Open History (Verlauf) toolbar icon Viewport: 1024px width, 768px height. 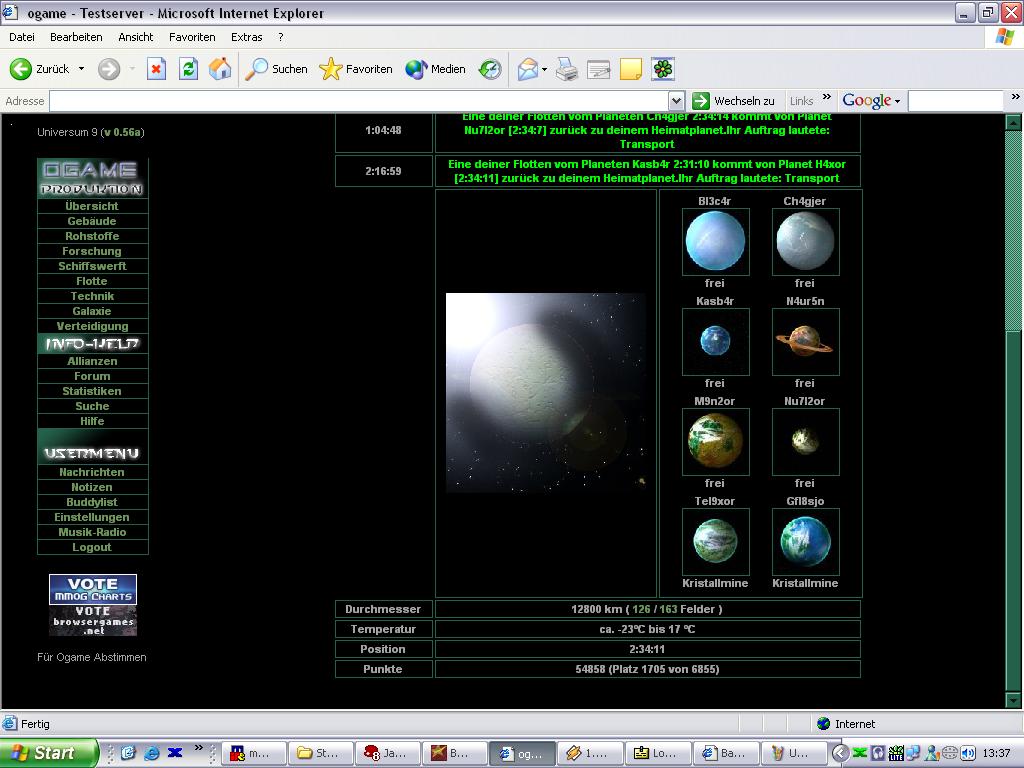[x=490, y=69]
